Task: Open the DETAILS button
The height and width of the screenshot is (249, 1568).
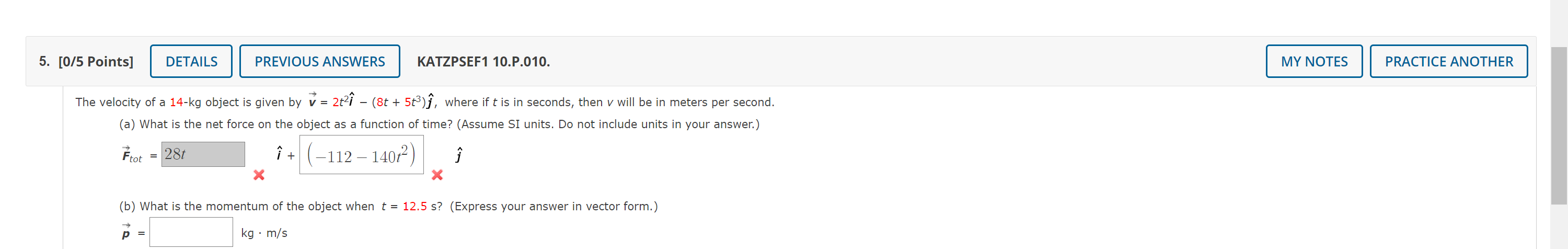Action: click(x=191, y=62)
